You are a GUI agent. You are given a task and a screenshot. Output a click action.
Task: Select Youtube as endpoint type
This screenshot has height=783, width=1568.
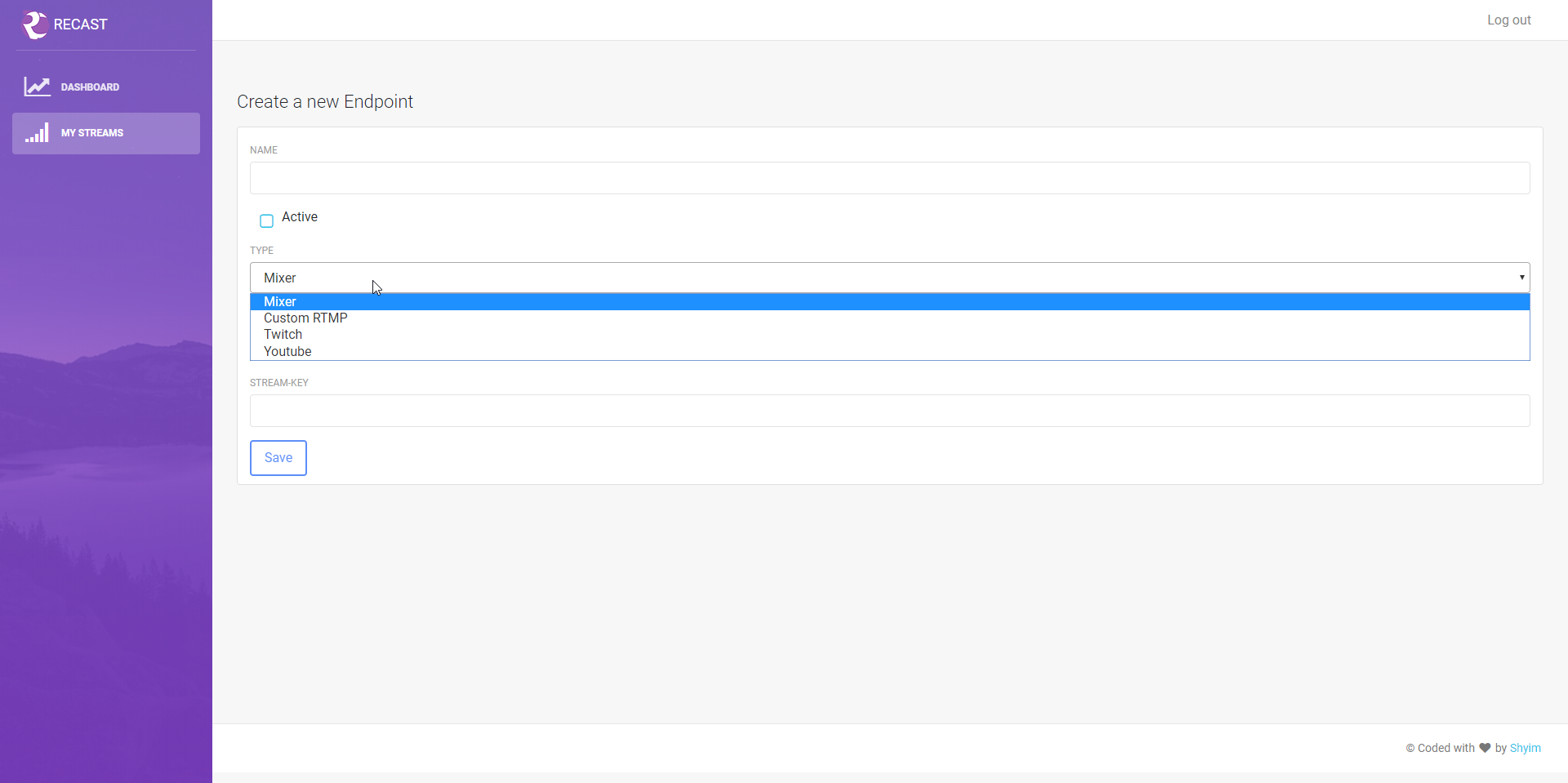(889, 351)
